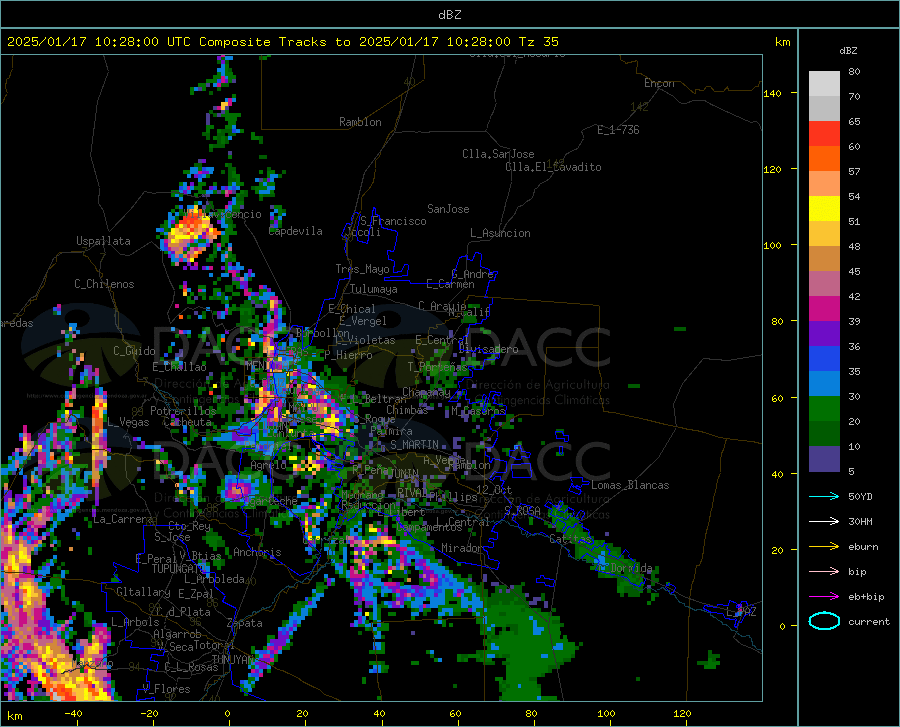Click the E_1-736 place label
The image size is (900, 727).
618,130
